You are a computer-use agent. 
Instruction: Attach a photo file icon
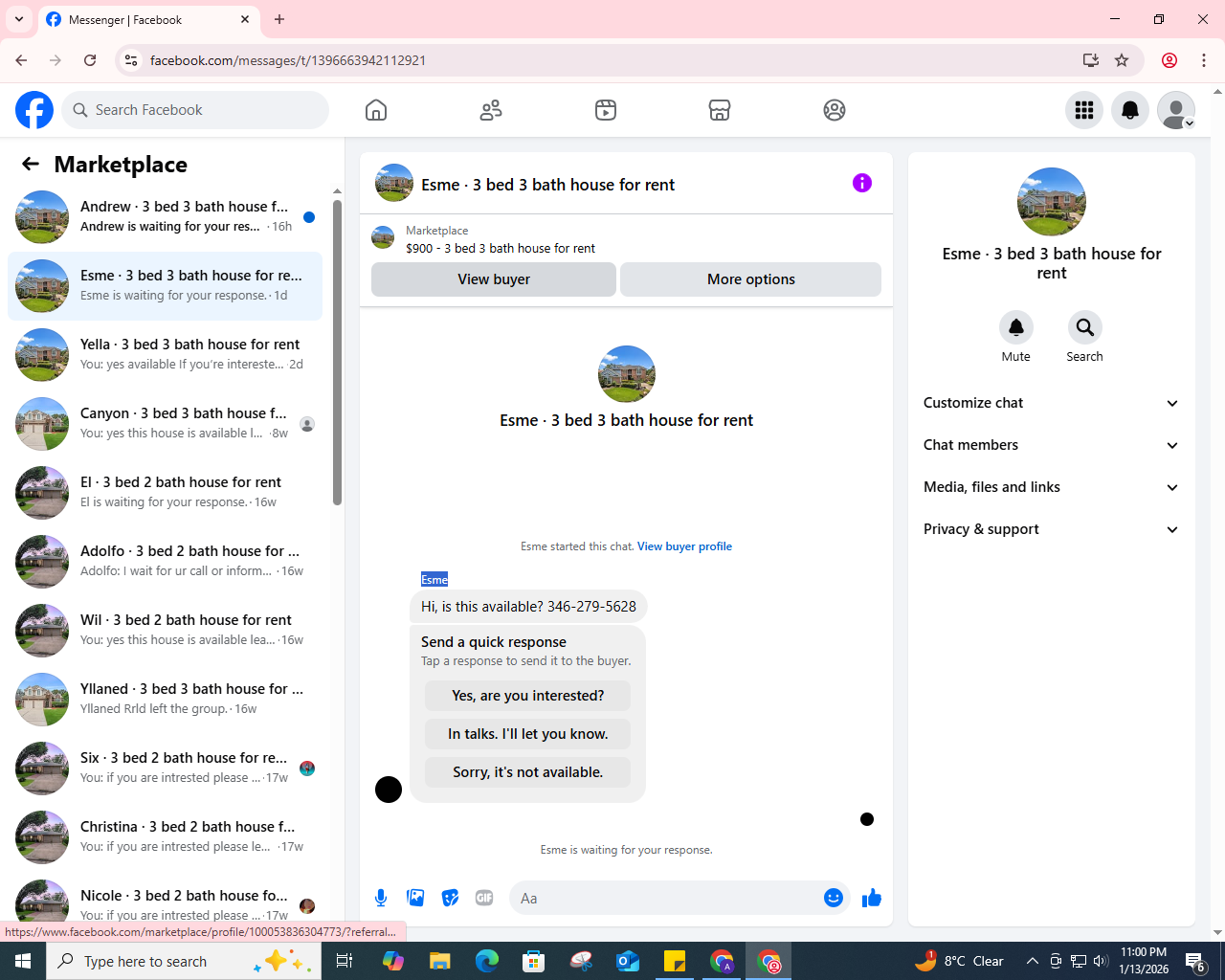point(415,898)
